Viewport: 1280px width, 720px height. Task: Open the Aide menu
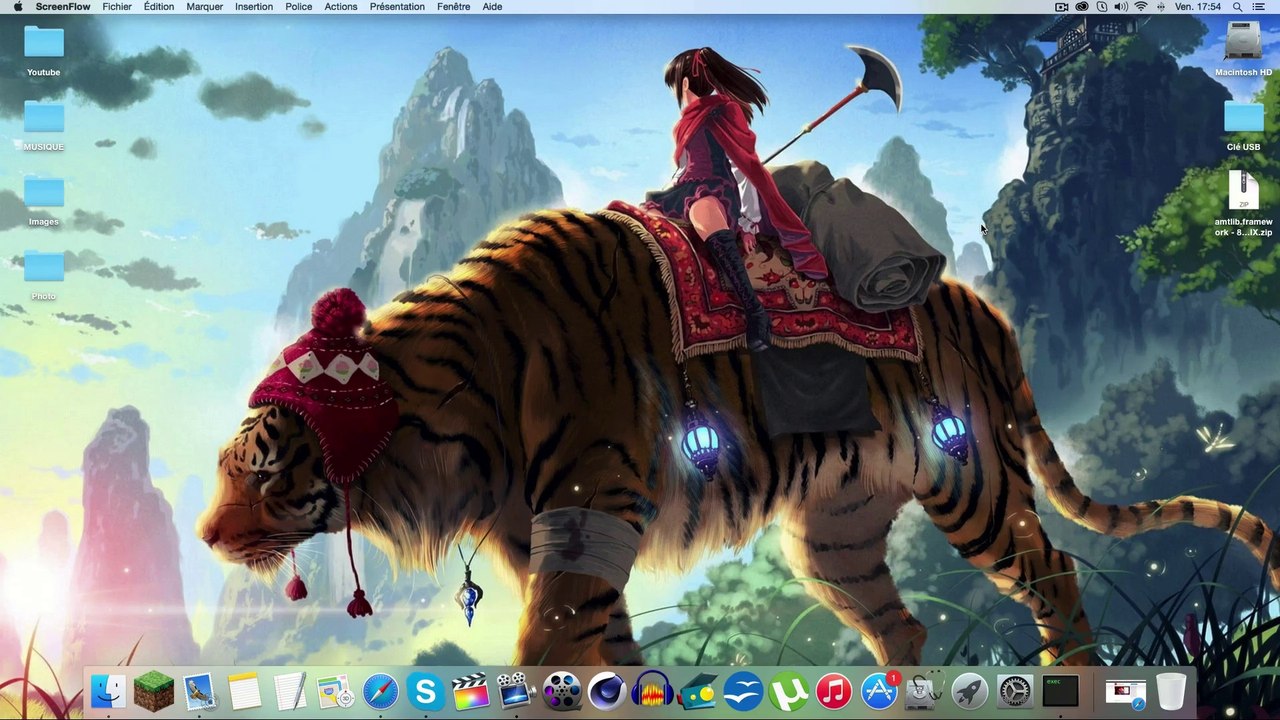[x=493, y=7]
